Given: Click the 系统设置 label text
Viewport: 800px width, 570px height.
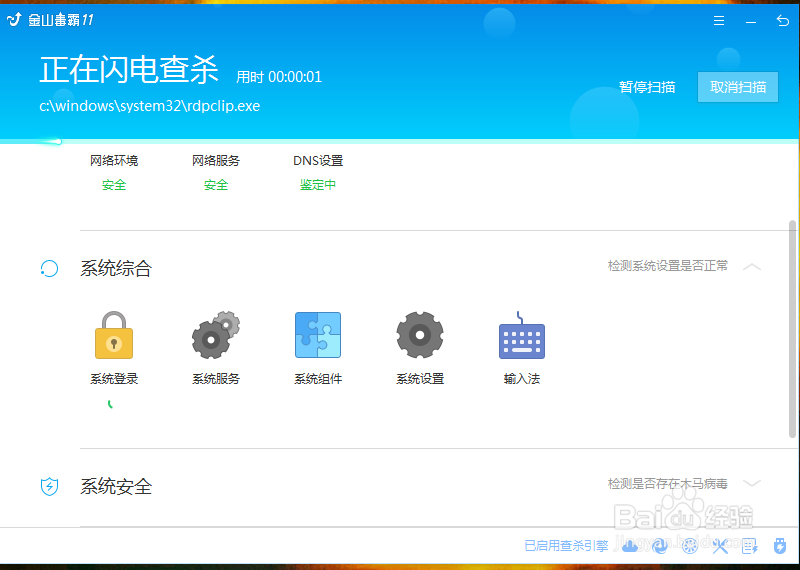Looking at the screenshot, I should [x=420, y=379].
